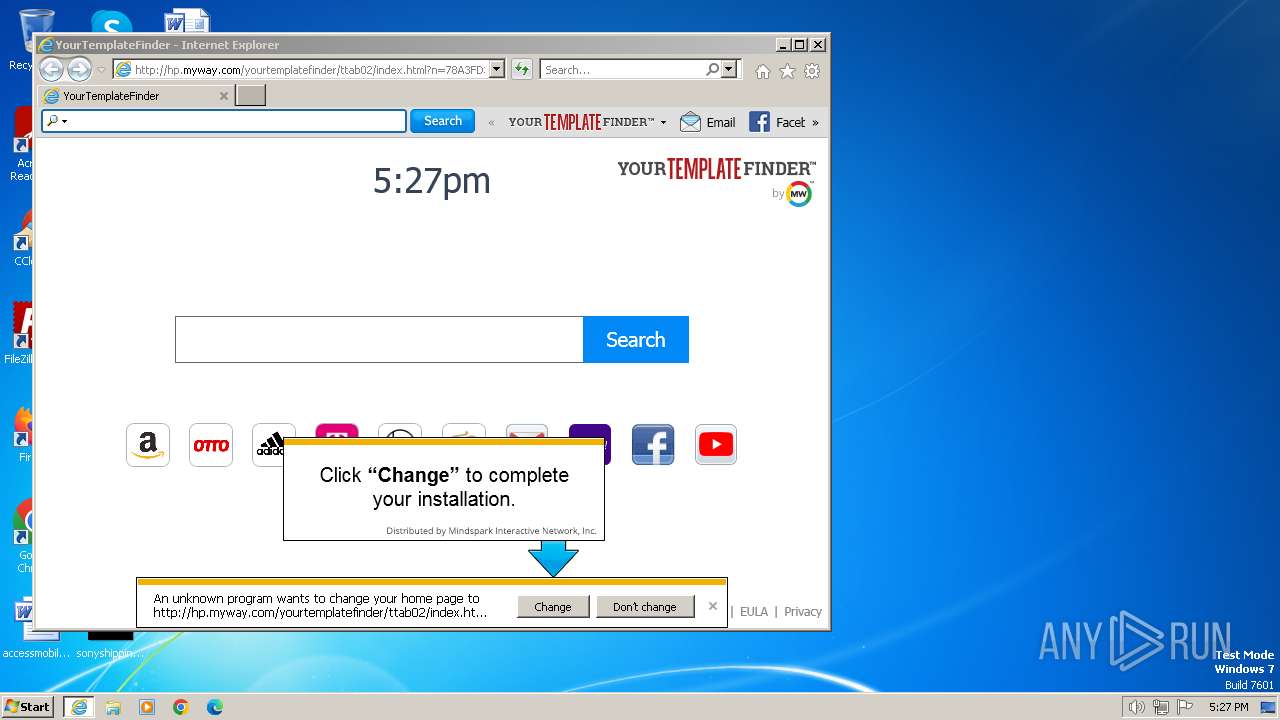Viewport: 1280px width, 720px height.
Task: Open the Adidas shortcut tile
Action: [268, 445]
